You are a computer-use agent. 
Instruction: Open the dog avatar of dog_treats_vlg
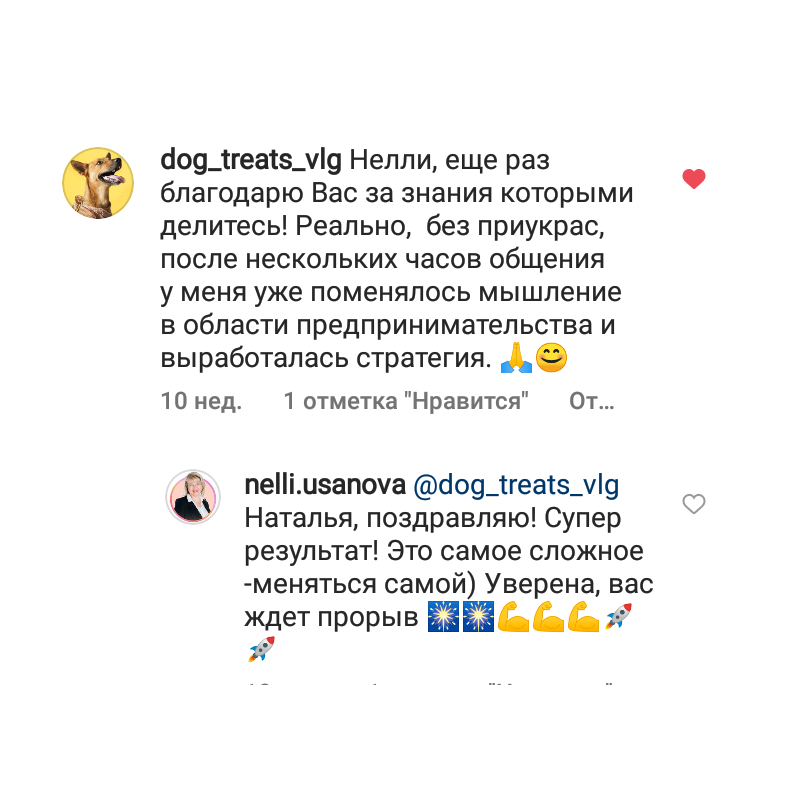(98, 183)
